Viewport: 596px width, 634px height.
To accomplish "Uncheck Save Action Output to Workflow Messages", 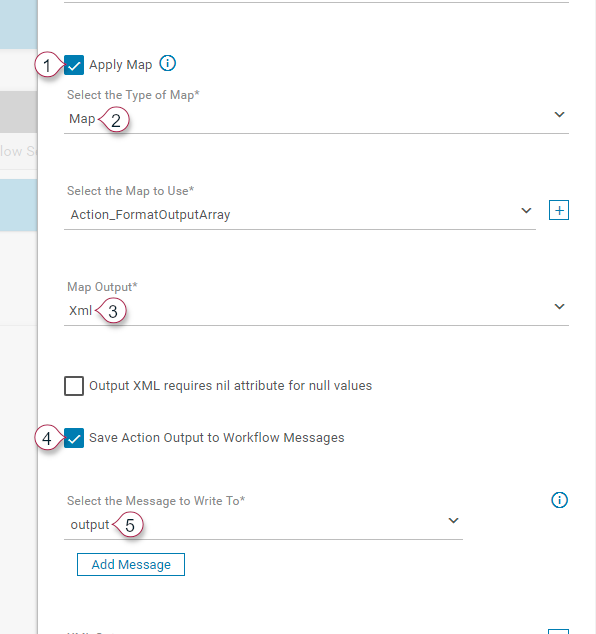I will [74, 438].
